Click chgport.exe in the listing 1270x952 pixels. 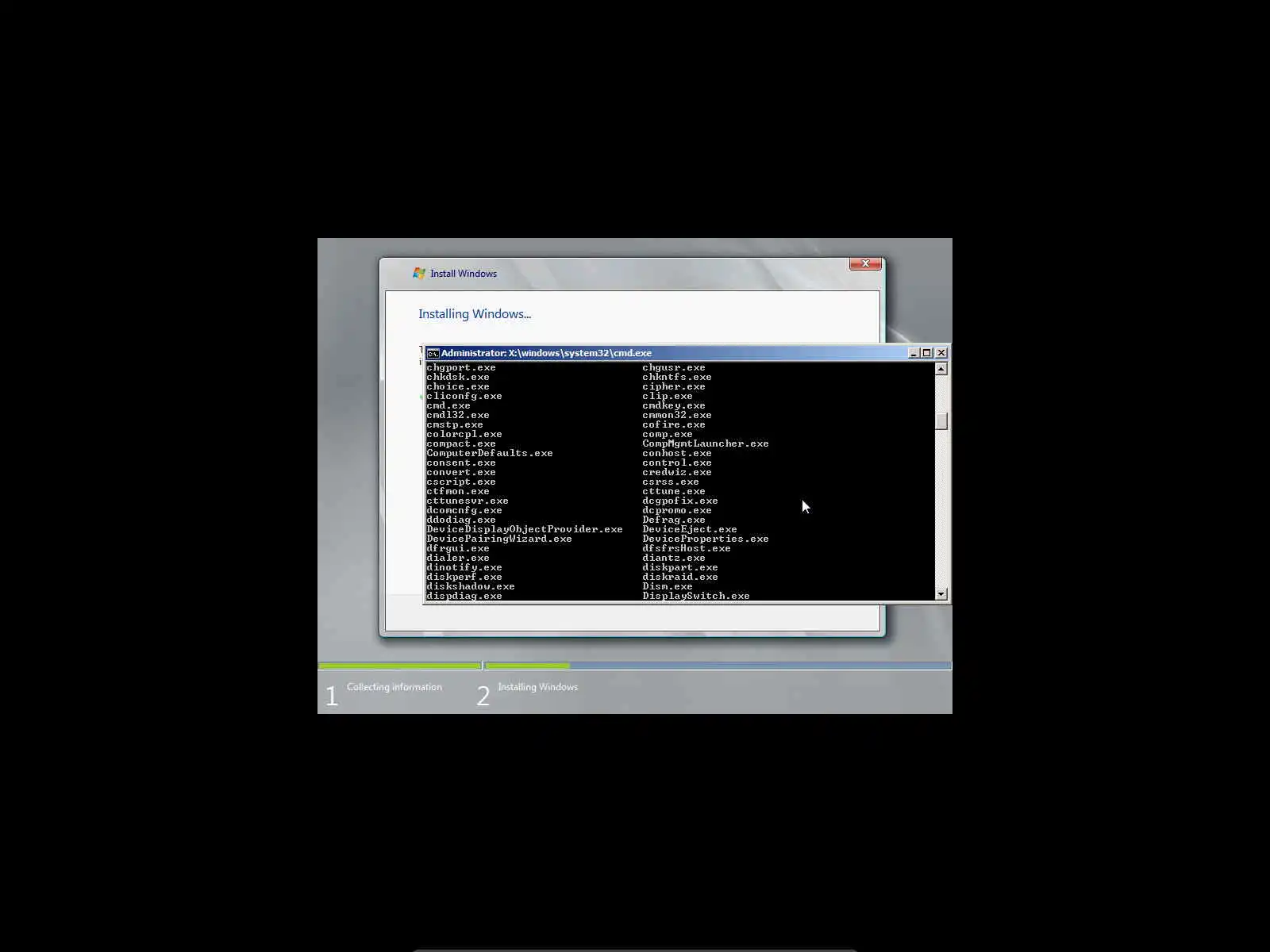tap(461, 367)
